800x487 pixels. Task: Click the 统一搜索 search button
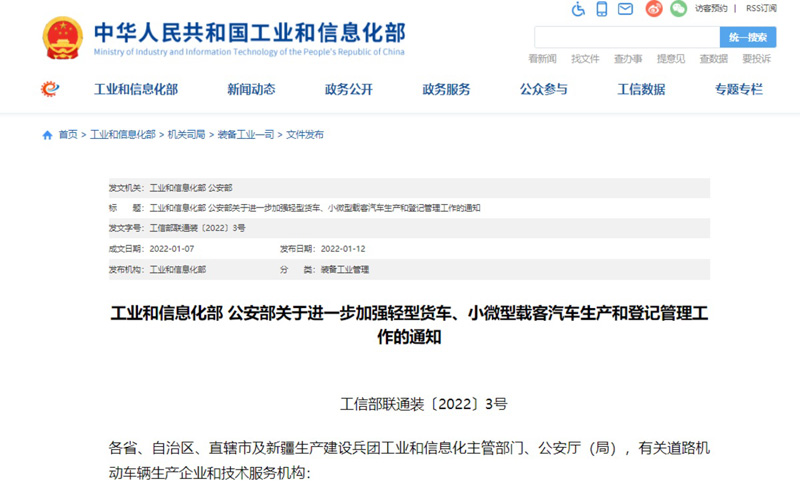[747, 37]
